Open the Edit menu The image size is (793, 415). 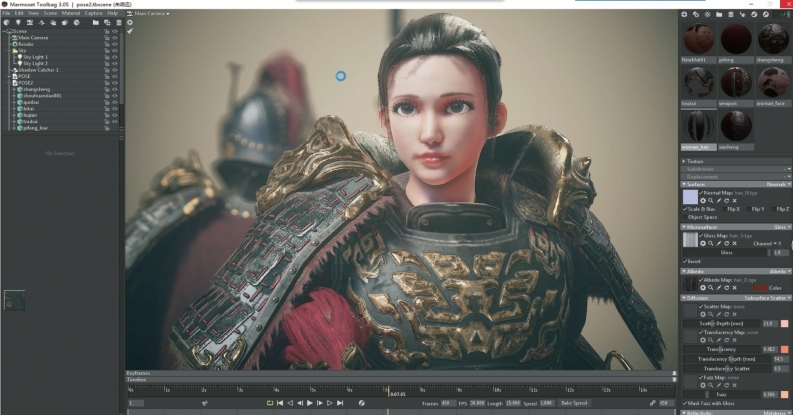click(x=19, y=13)
